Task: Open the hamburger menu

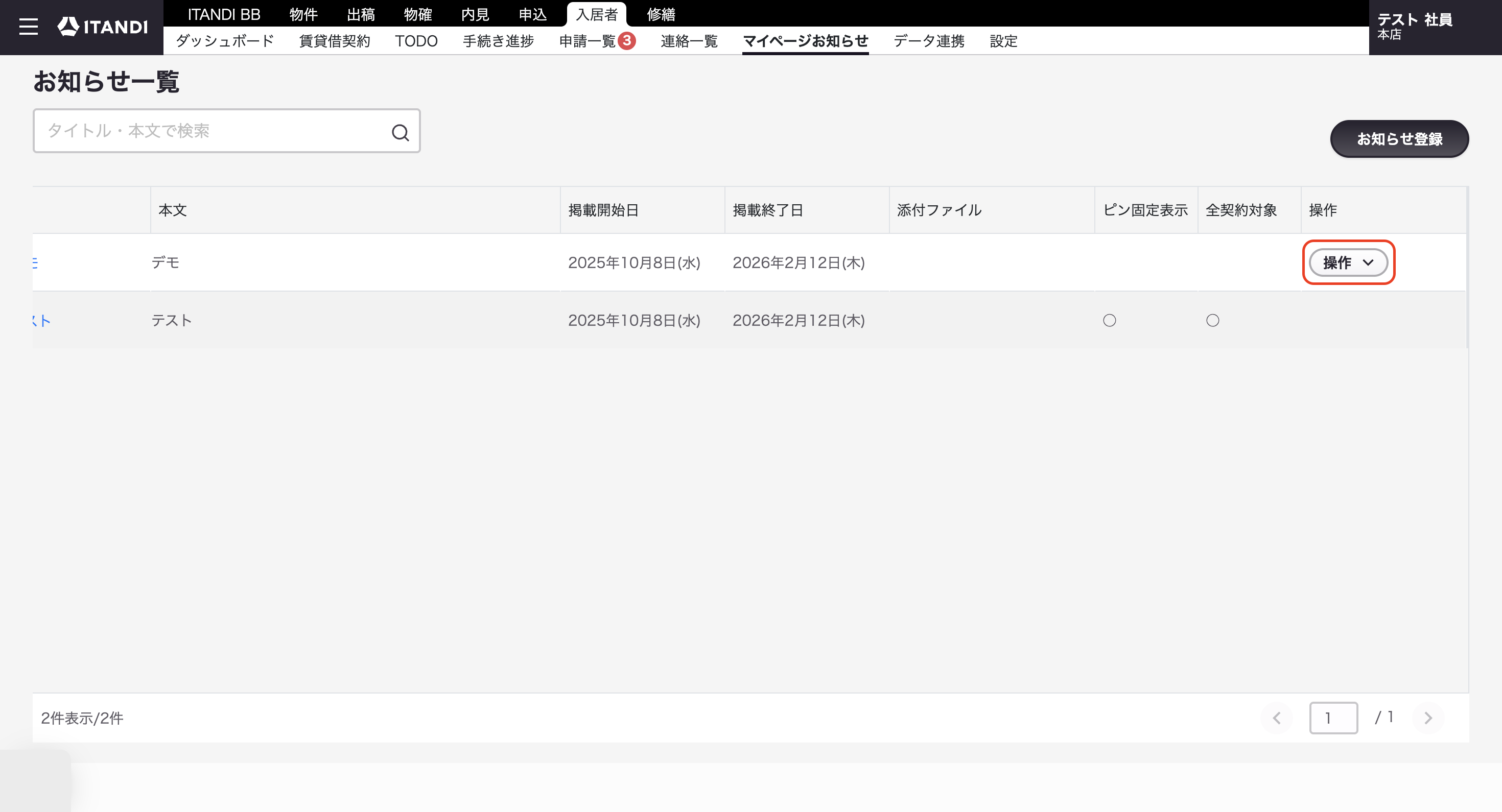Action: click(28, 27)
